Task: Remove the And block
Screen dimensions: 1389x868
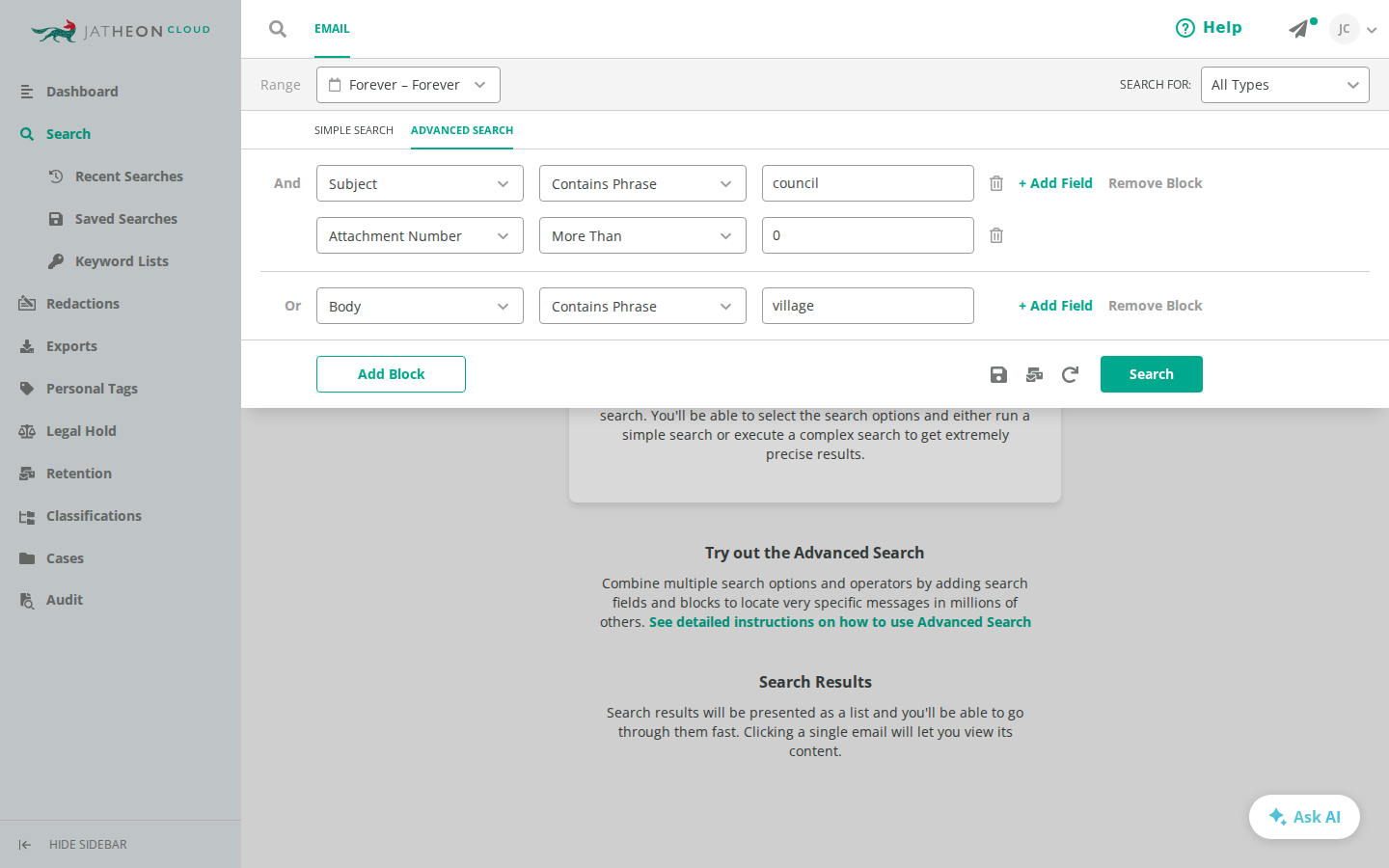Action: [1156, 183]
